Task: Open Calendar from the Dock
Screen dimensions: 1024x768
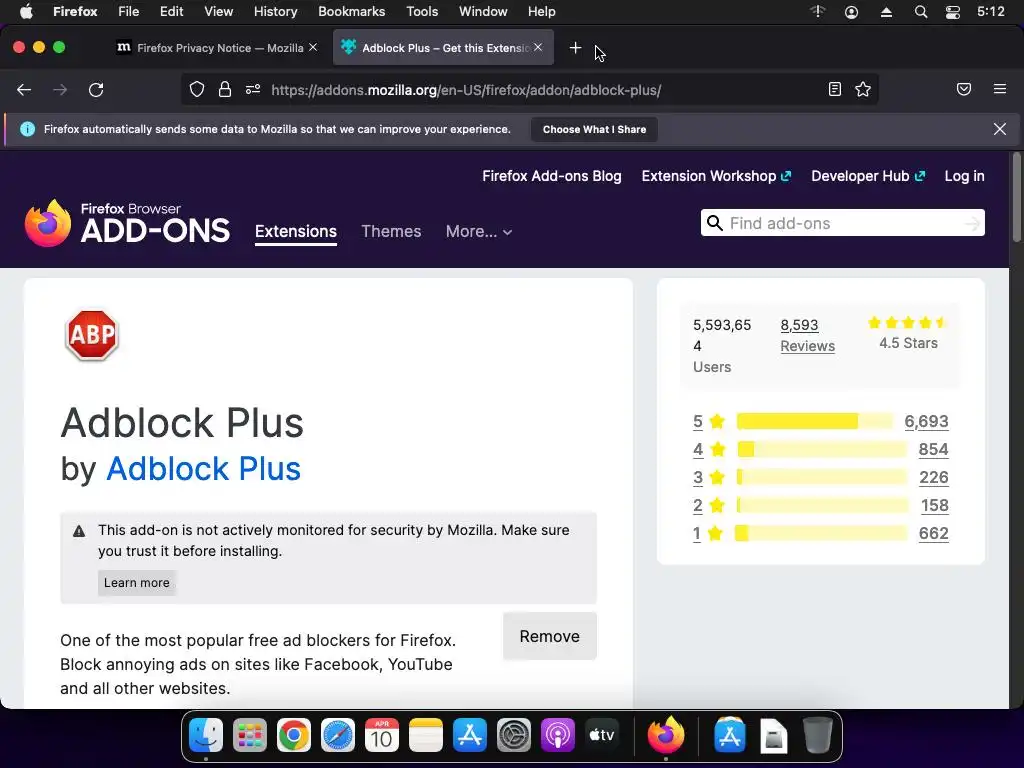Action: point(382,736)
